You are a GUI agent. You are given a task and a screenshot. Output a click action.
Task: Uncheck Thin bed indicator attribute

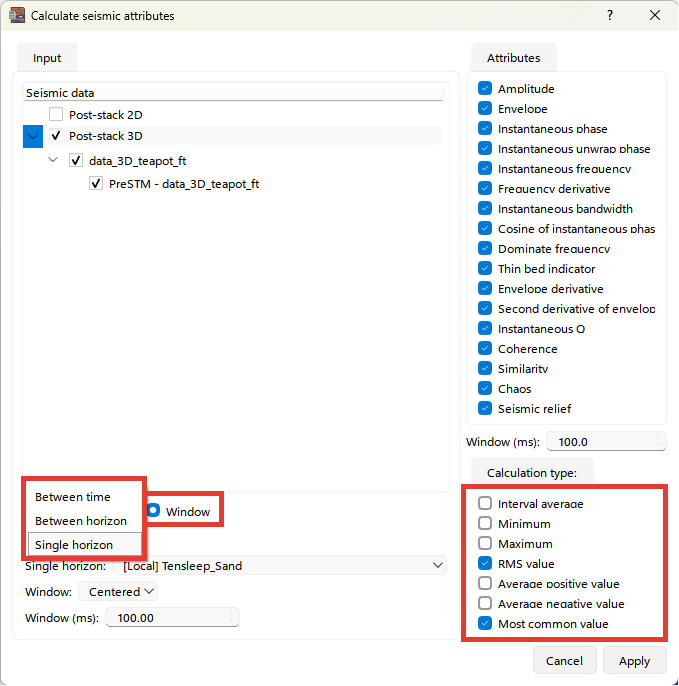(485, 269)
